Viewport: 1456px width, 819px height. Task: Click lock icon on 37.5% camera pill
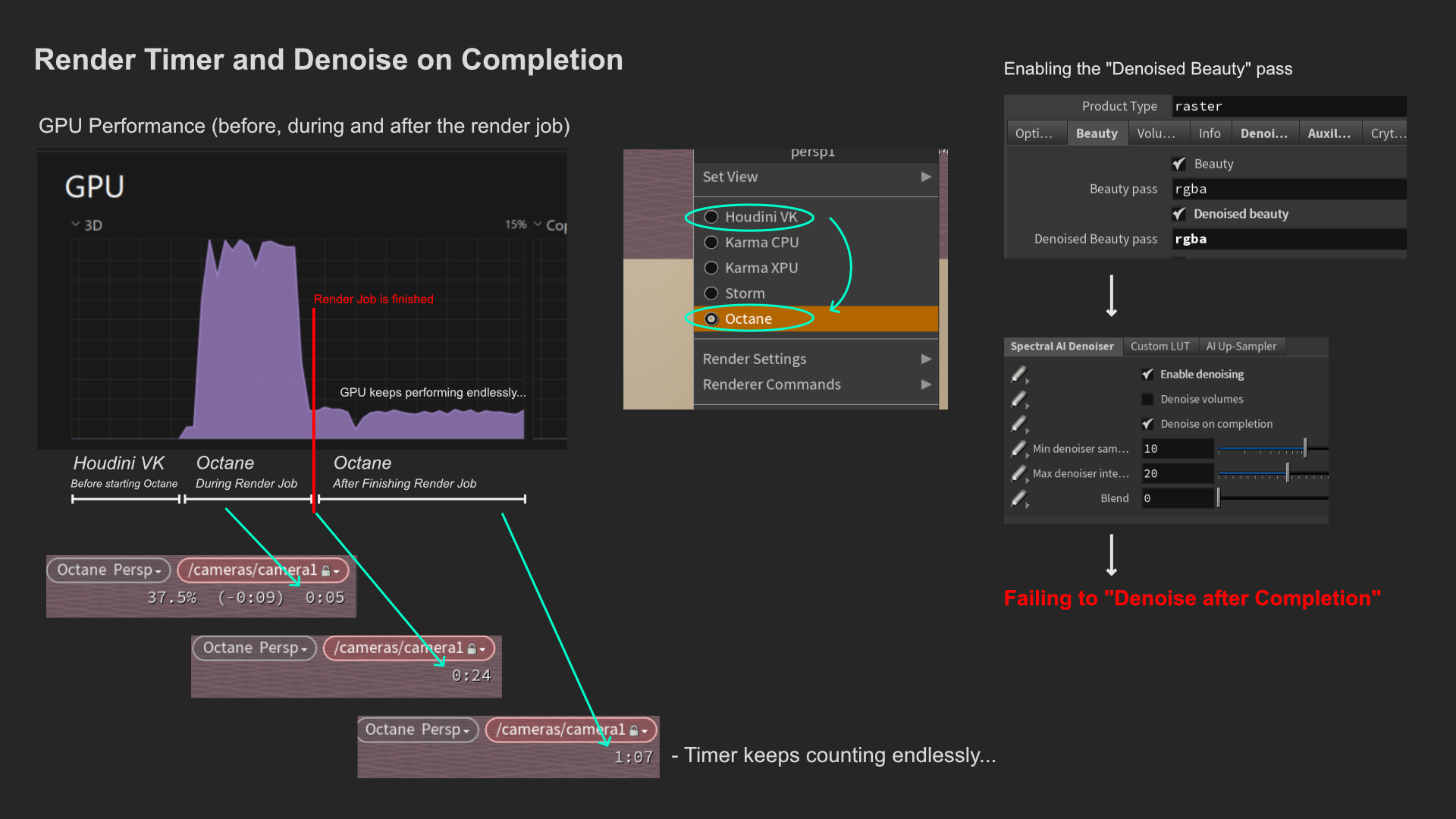click(x=325, y=571)
